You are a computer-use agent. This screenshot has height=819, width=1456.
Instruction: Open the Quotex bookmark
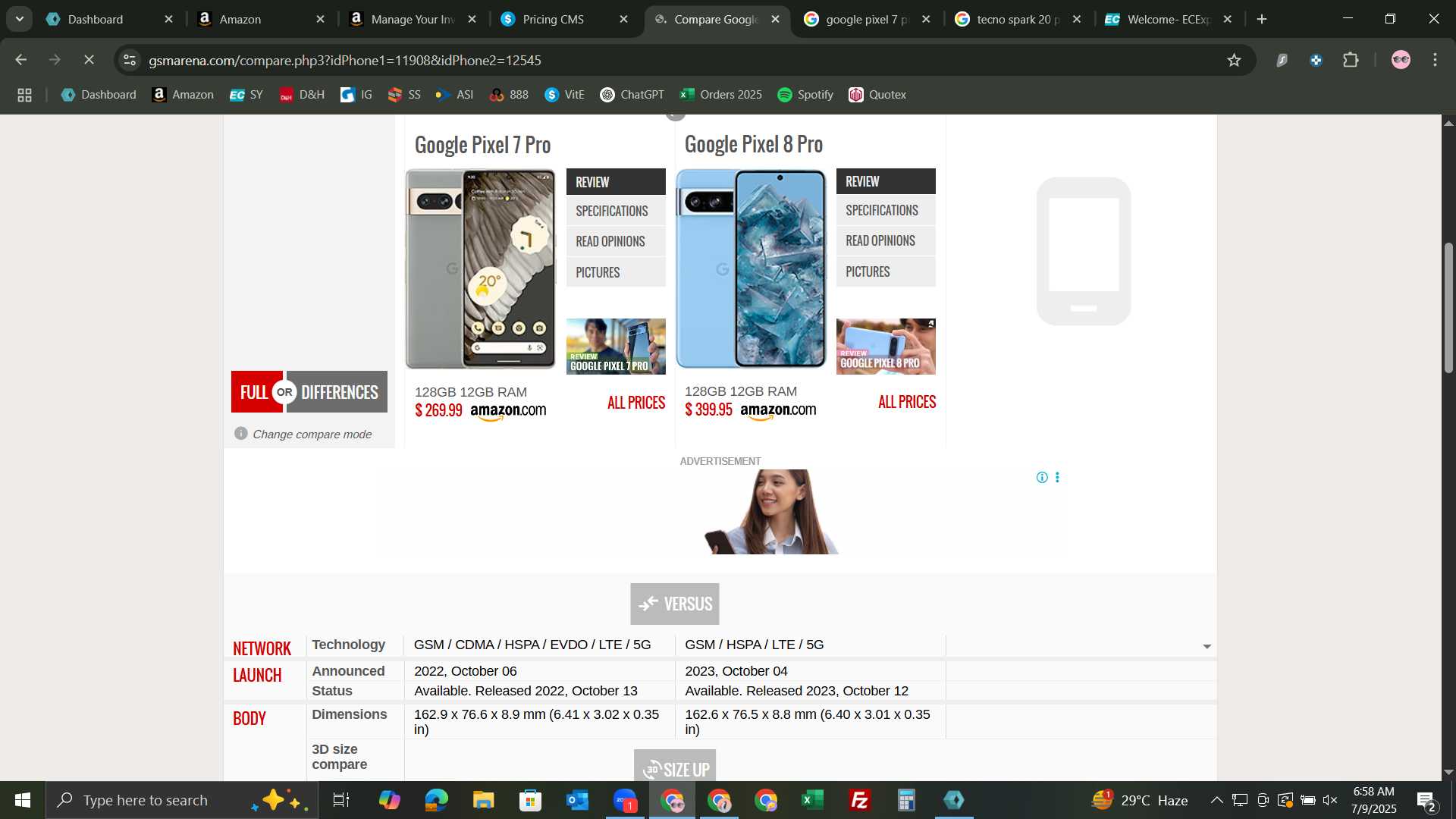coord(877,95)
